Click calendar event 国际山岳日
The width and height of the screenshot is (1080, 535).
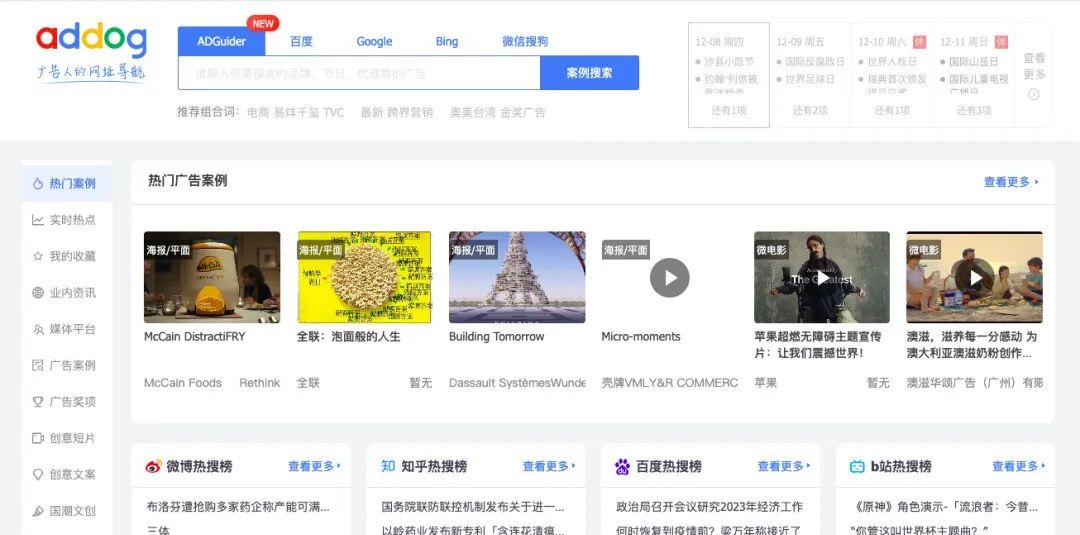point(974,61)
